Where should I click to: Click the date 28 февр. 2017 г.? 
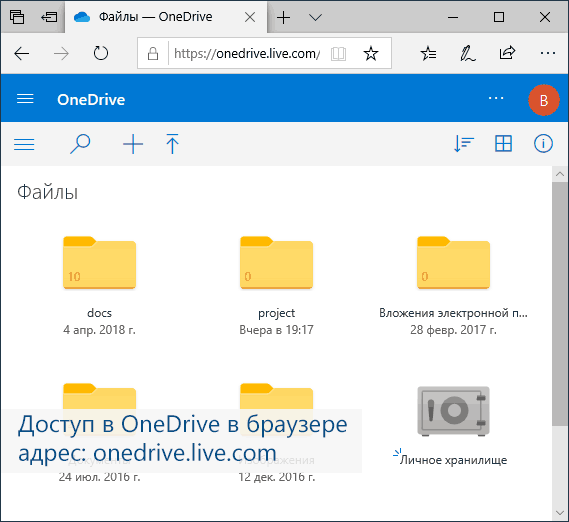pyautogui.click(x=453, y=330)
